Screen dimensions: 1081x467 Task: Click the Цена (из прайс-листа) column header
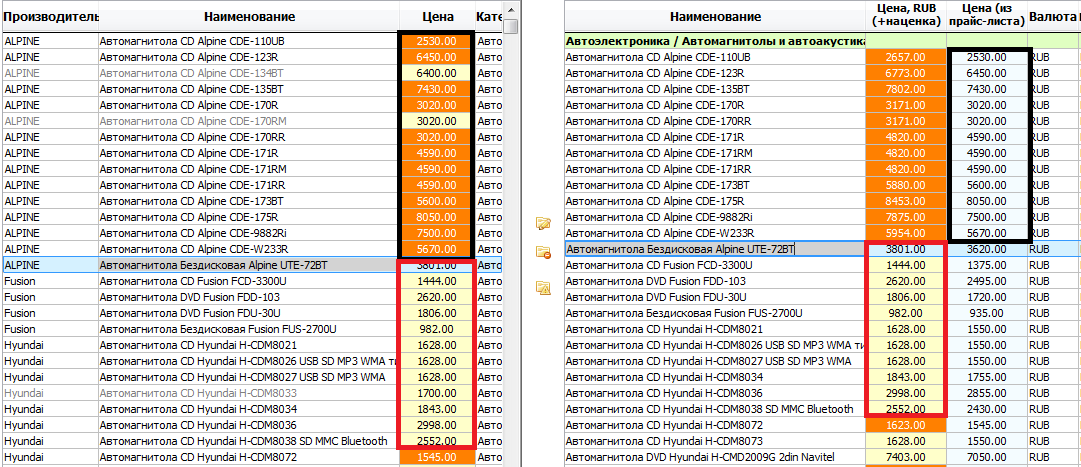[987, 17]
